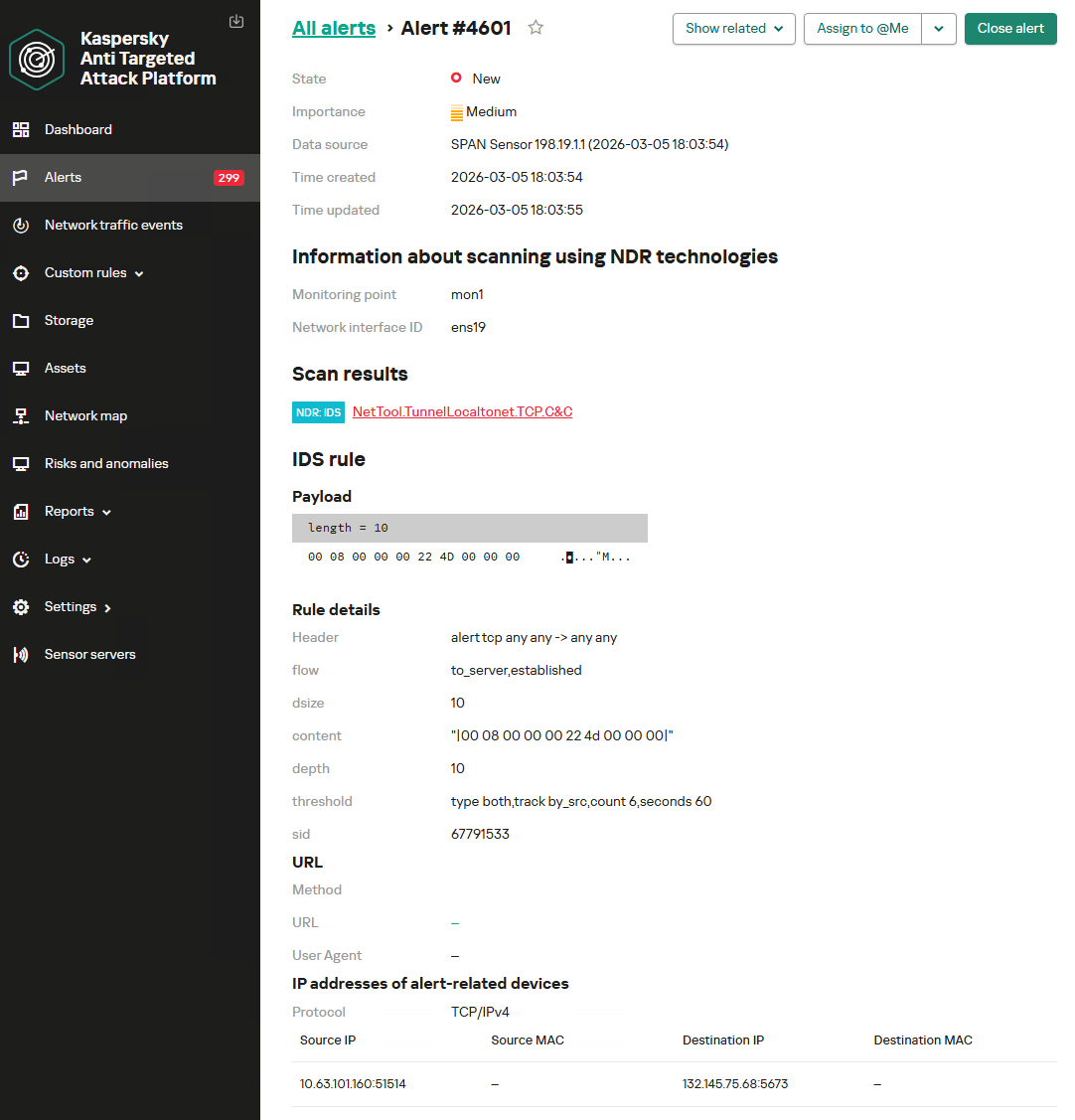Screen dimensions: 1075x1120
Task: Open the Show related dropdown
Action: pos(734,29)
